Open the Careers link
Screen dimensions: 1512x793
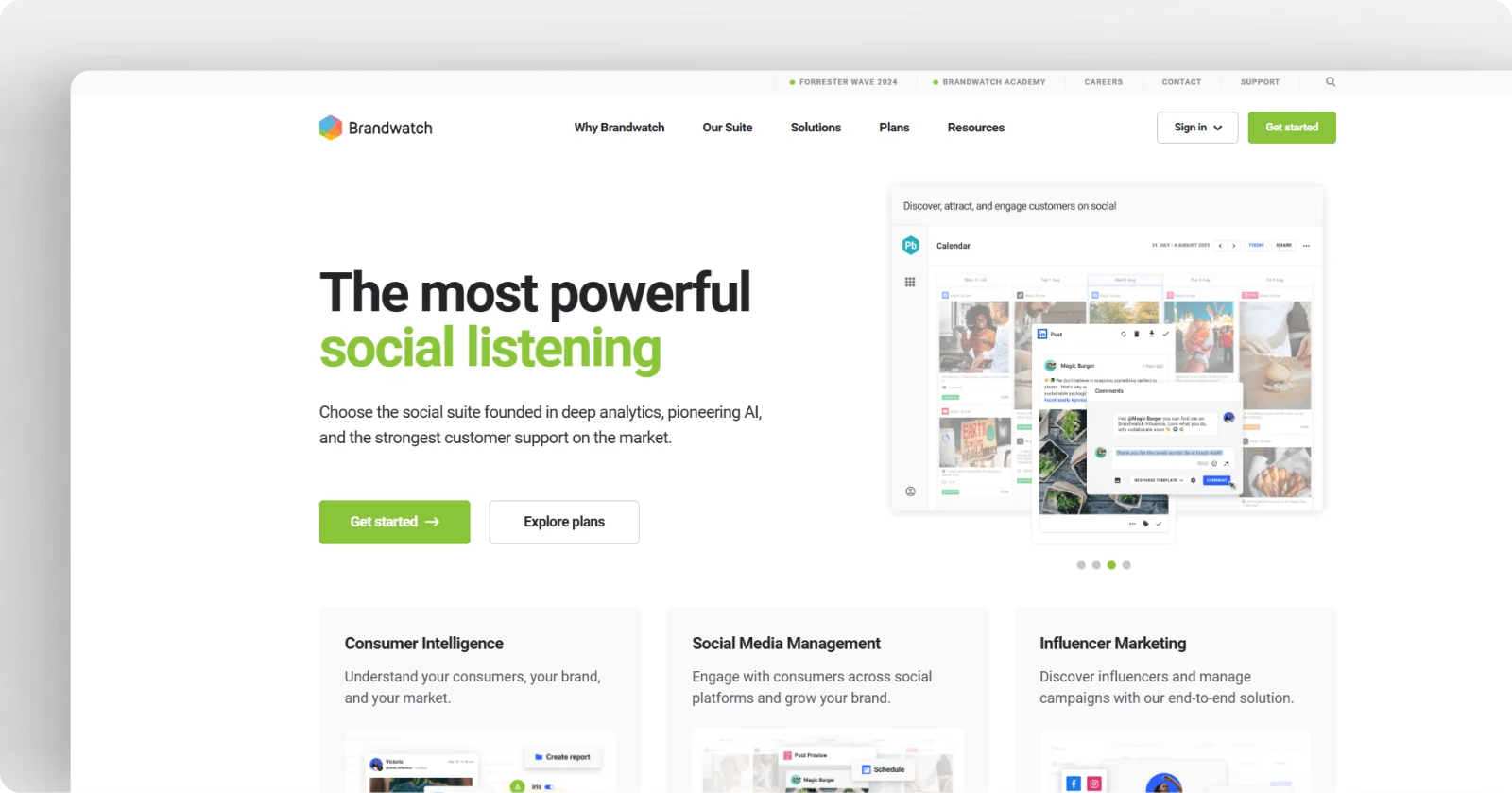[x=1104, y=82]
